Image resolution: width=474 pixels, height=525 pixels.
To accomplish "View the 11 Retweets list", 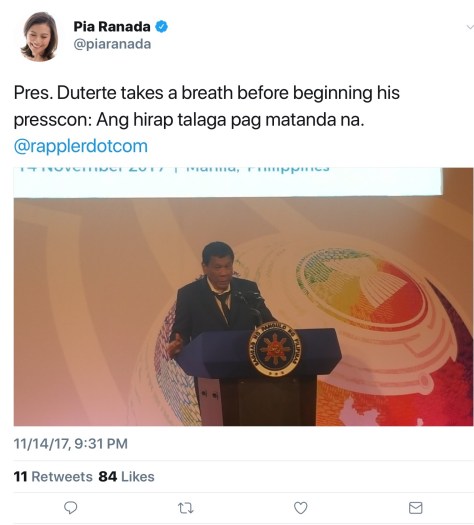I will click(53, 476).
